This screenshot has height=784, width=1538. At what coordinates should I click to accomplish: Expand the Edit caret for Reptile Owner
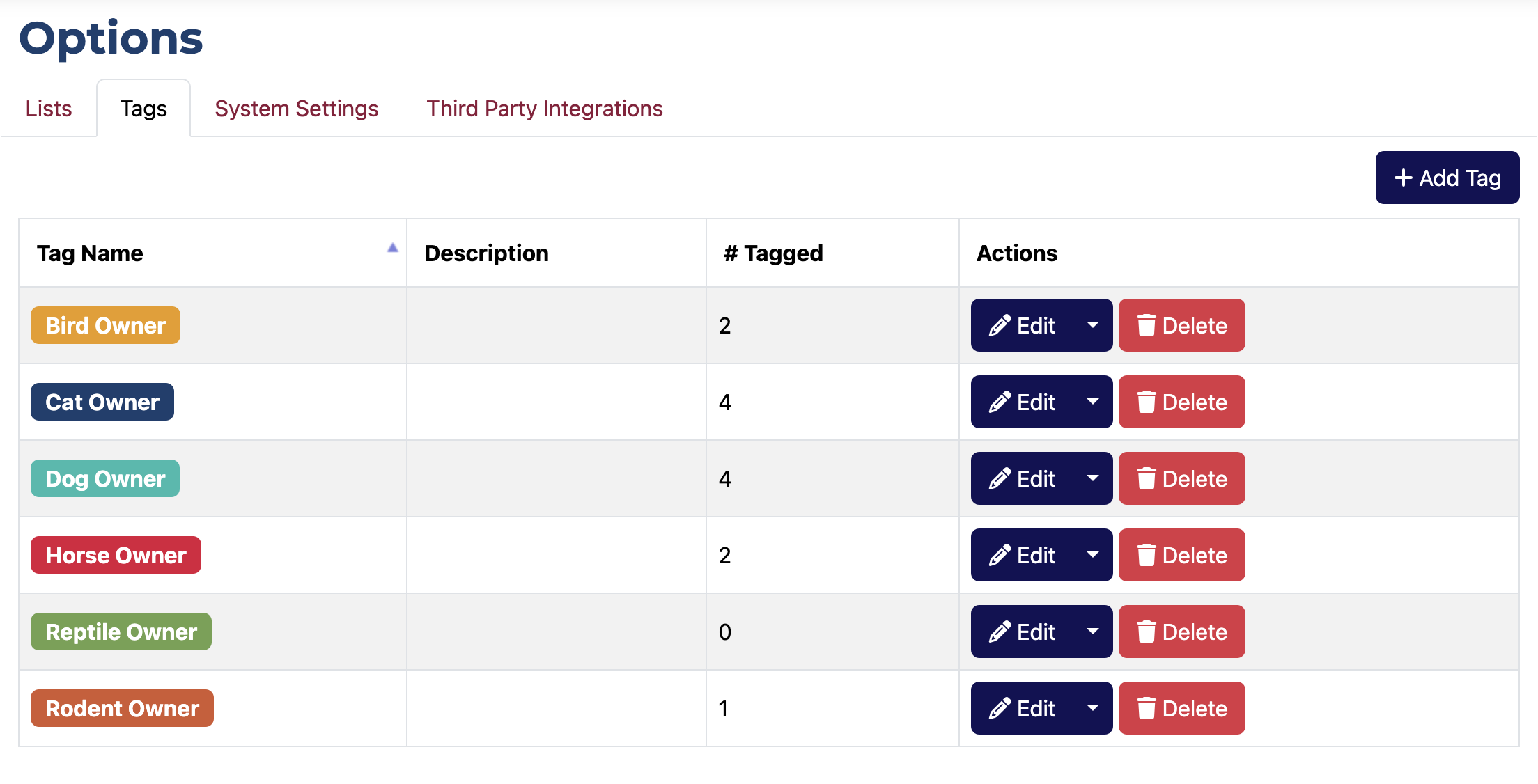tap(1093, 632)
